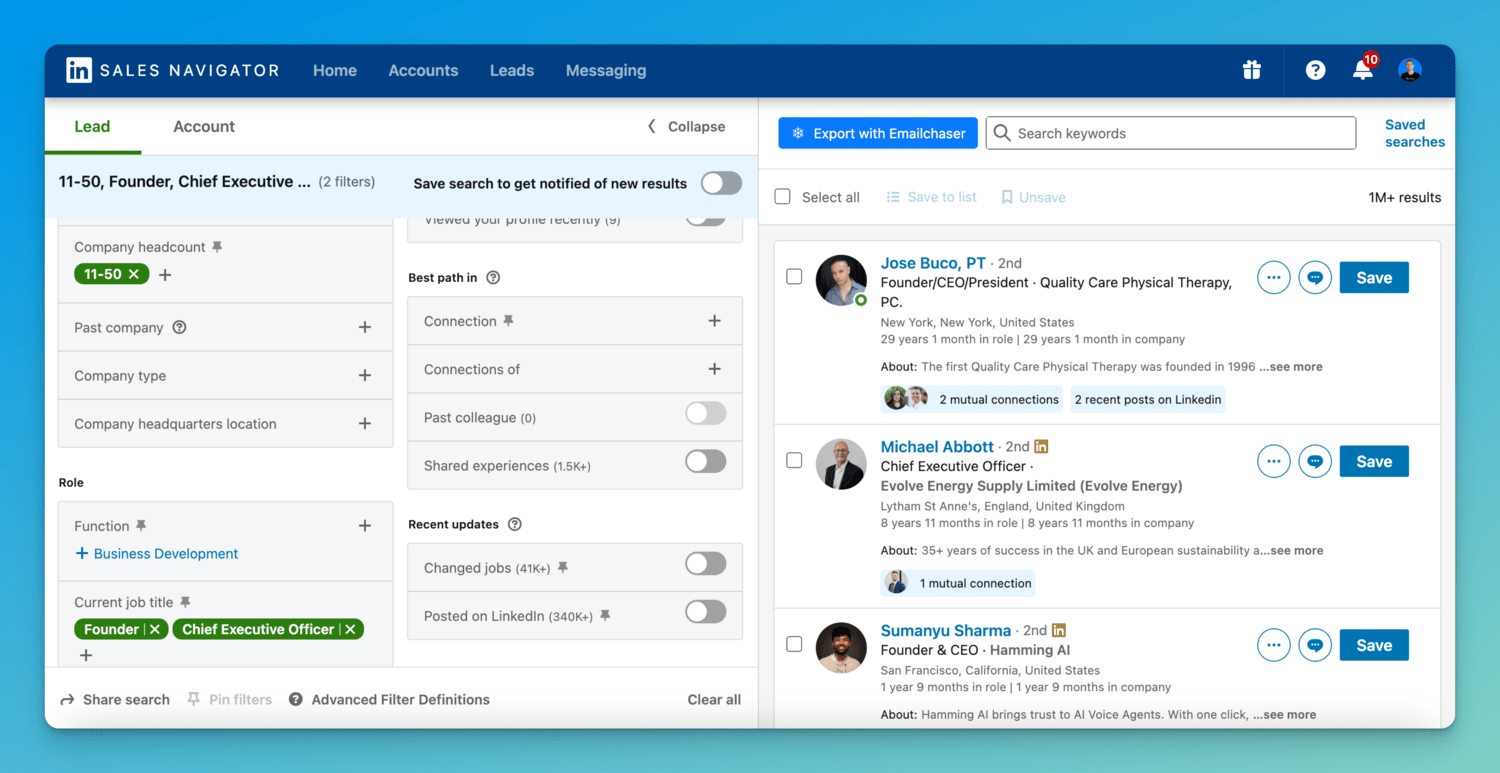1500x773 pixels.
Task: Expand the Past company filter
Action: 365,327
